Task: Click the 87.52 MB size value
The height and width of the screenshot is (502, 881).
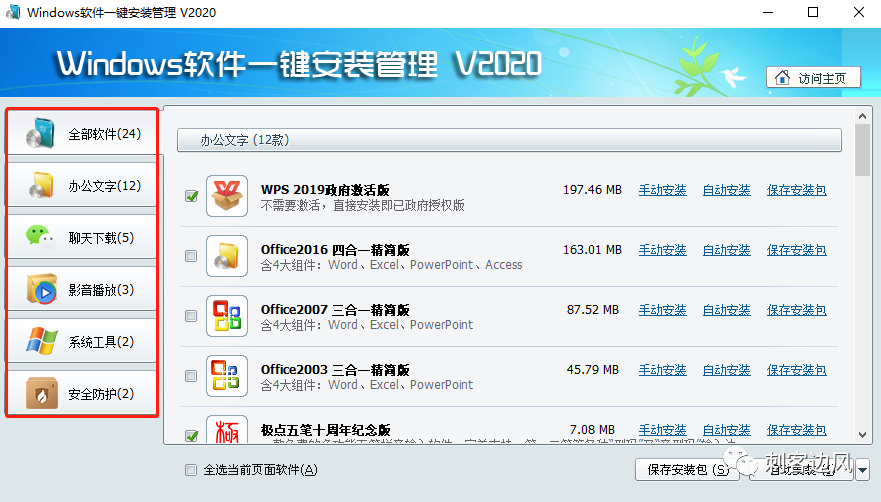Action: pos(593,310)
